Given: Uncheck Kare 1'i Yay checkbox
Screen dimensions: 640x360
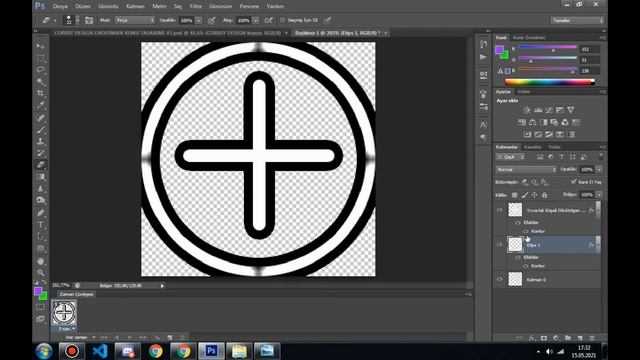Looking at the screenshot, I should [x=574, y=182].
